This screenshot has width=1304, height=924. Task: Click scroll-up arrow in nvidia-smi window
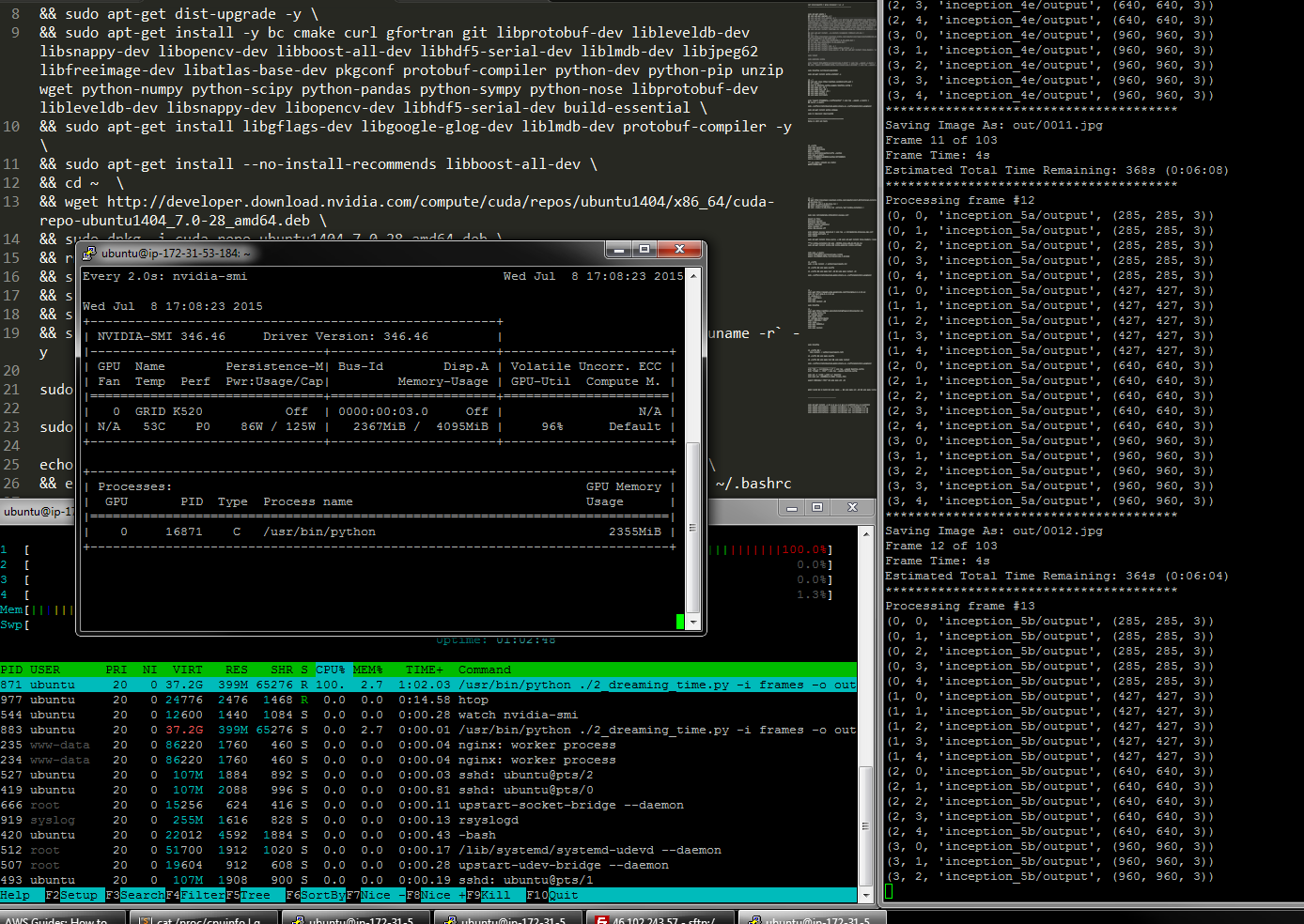(693, 276)
